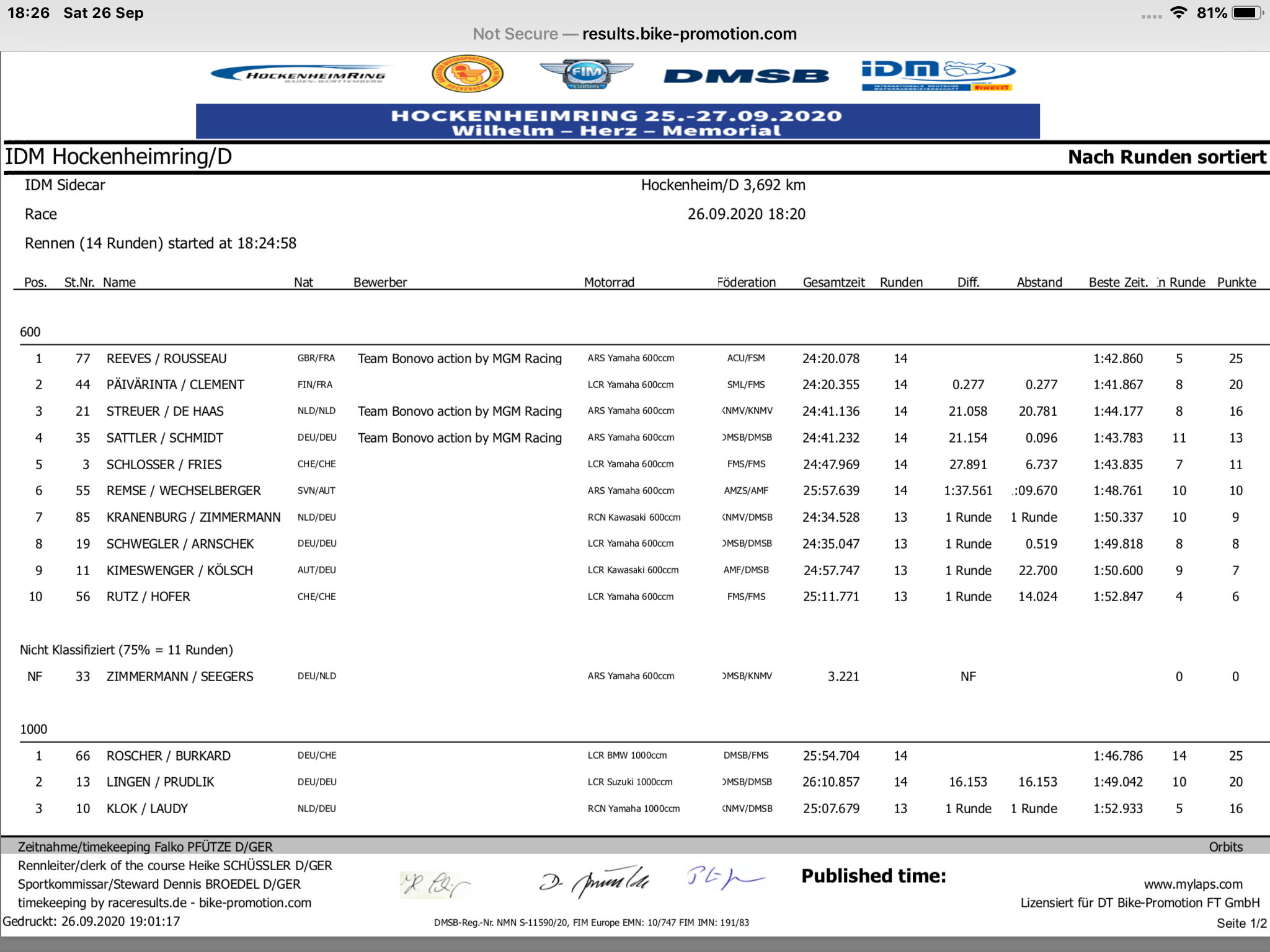Select 'Zeitnahme/timekeeping Falko PFÜTZE D/GER' line

145,847
